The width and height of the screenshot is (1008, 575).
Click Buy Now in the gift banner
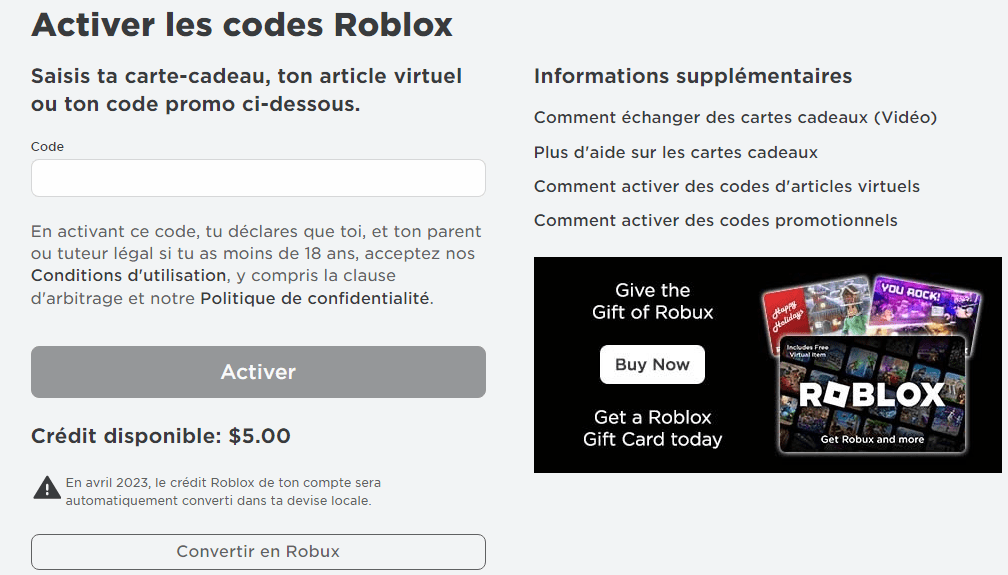tap(652, 365)
